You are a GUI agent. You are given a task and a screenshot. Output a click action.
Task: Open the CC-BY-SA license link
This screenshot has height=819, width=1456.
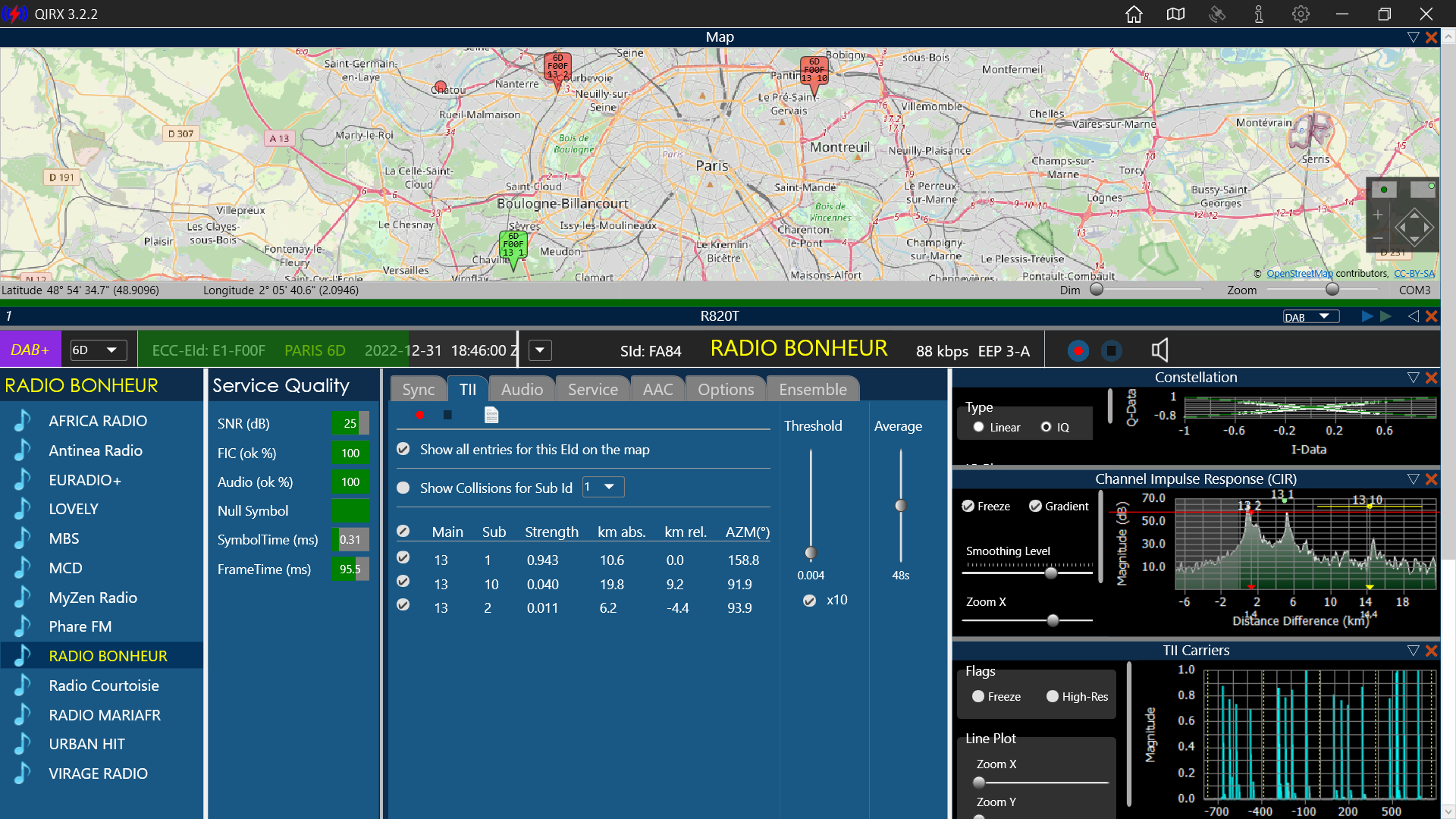coord(1414,274)
